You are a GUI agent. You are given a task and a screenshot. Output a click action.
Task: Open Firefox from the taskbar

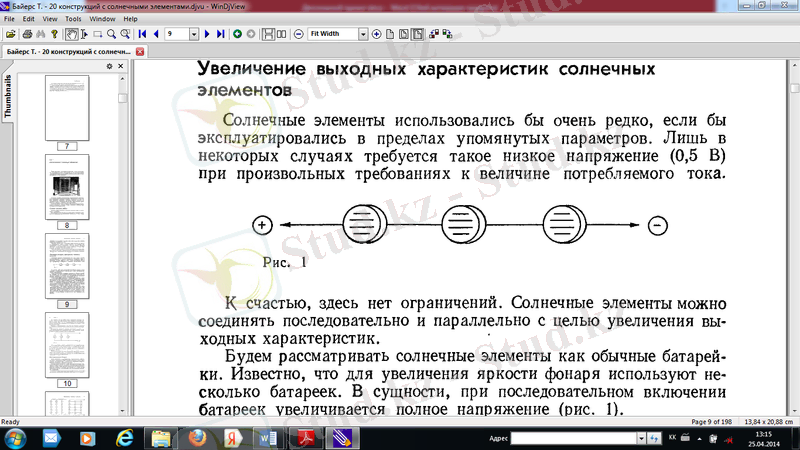click(198, 438)
